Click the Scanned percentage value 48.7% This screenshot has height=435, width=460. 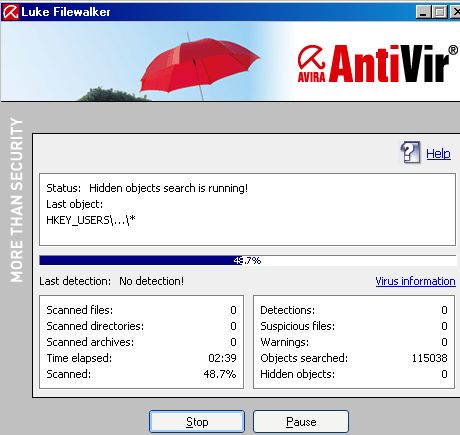click(220, 374)
